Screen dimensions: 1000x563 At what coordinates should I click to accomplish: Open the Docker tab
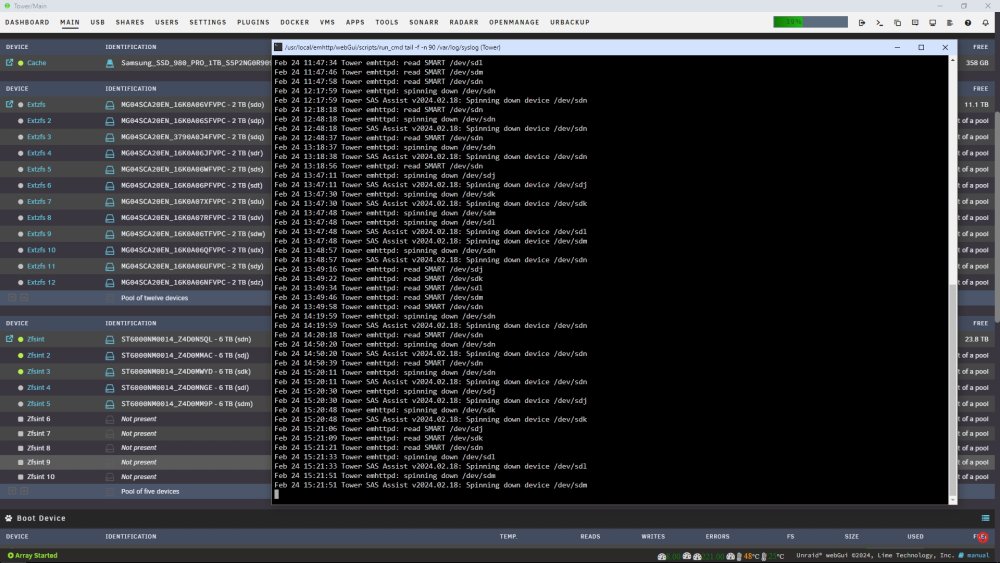295,22
